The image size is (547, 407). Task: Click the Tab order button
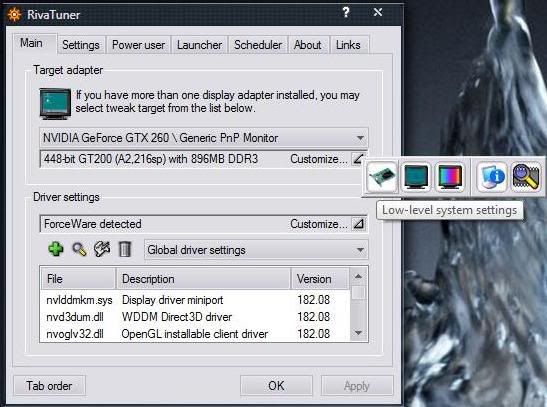pos(49,386)
